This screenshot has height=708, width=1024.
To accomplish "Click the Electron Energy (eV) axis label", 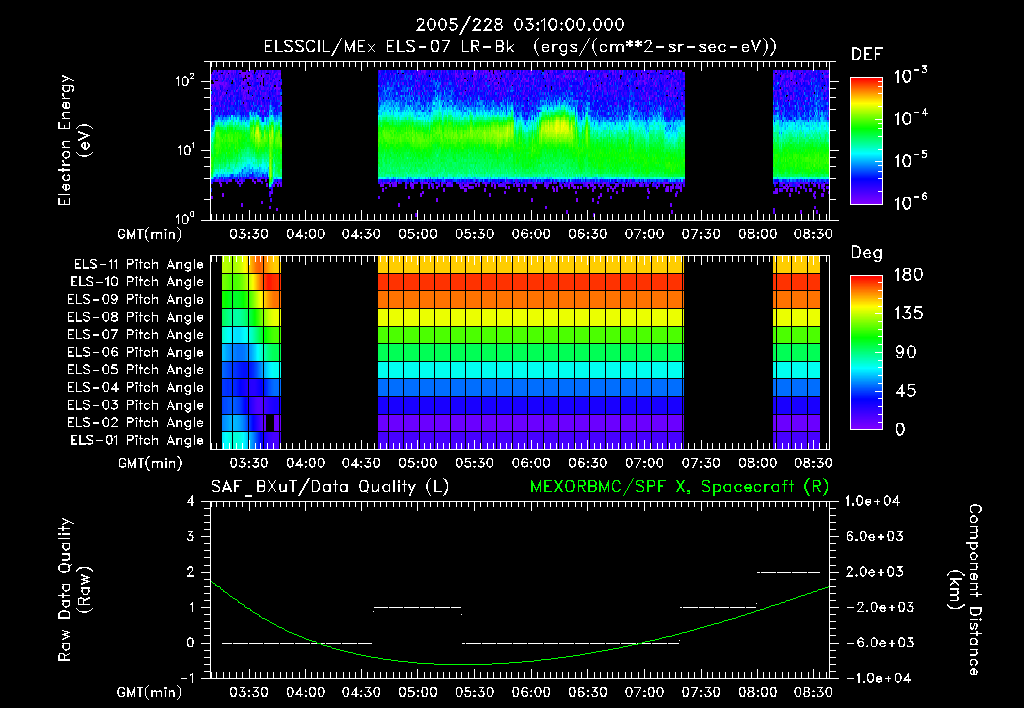I will (74, 140).
